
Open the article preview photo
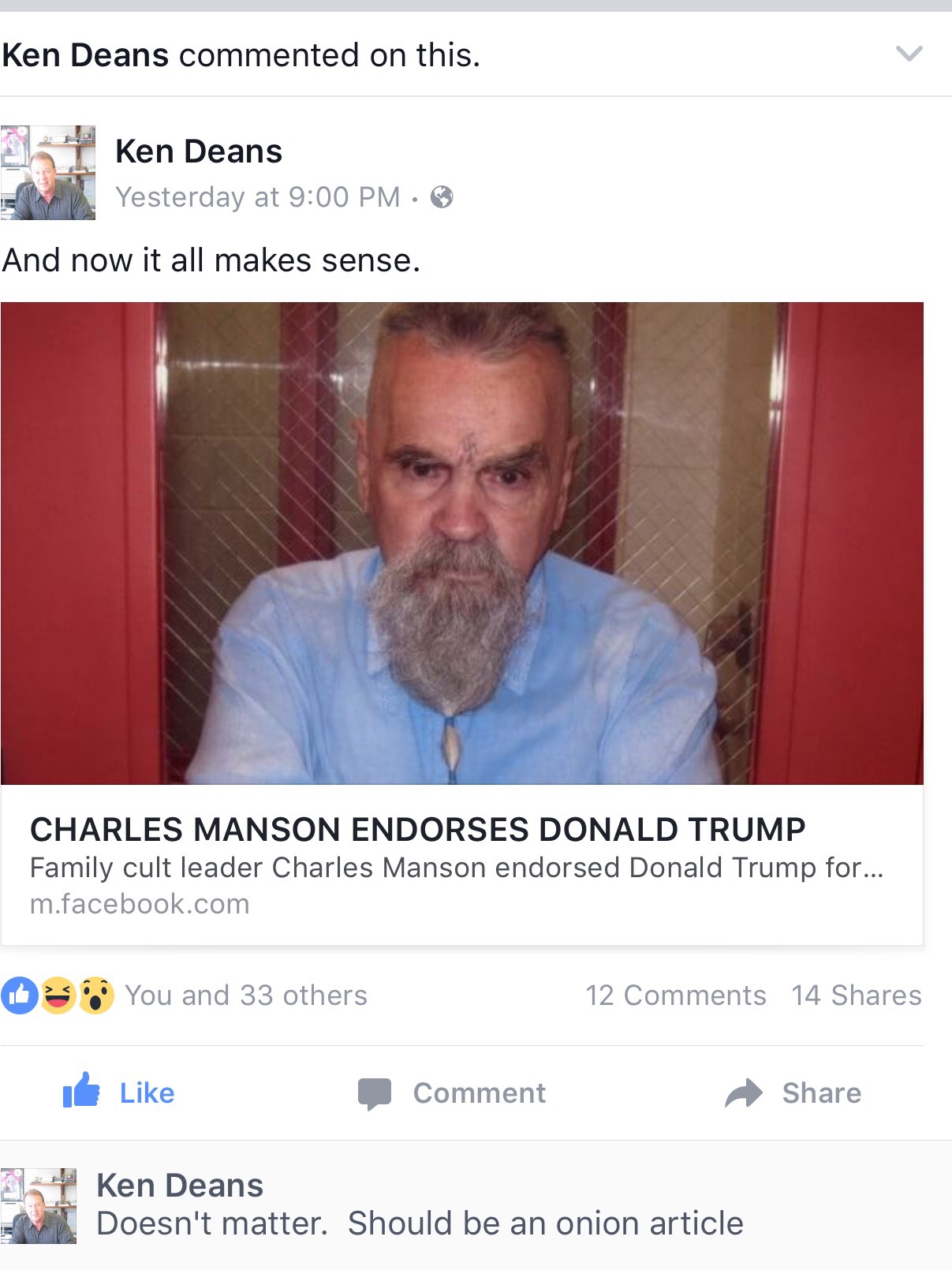coord(462,543)
